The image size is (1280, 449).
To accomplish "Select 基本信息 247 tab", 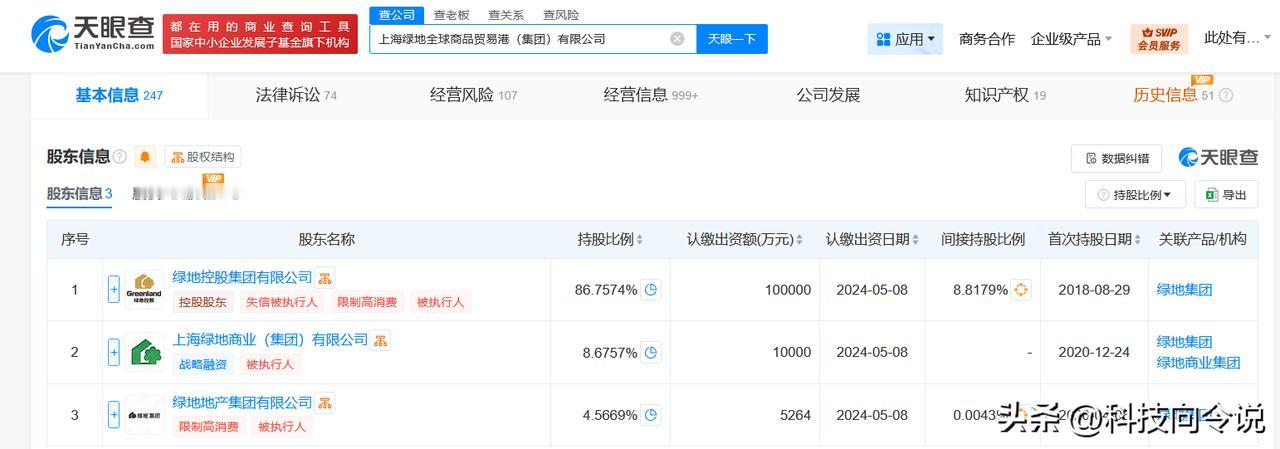I will tap(119, 95).
